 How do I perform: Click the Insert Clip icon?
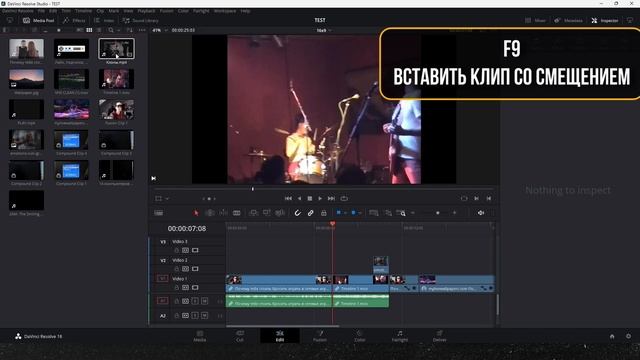click(x=253, y=213)
